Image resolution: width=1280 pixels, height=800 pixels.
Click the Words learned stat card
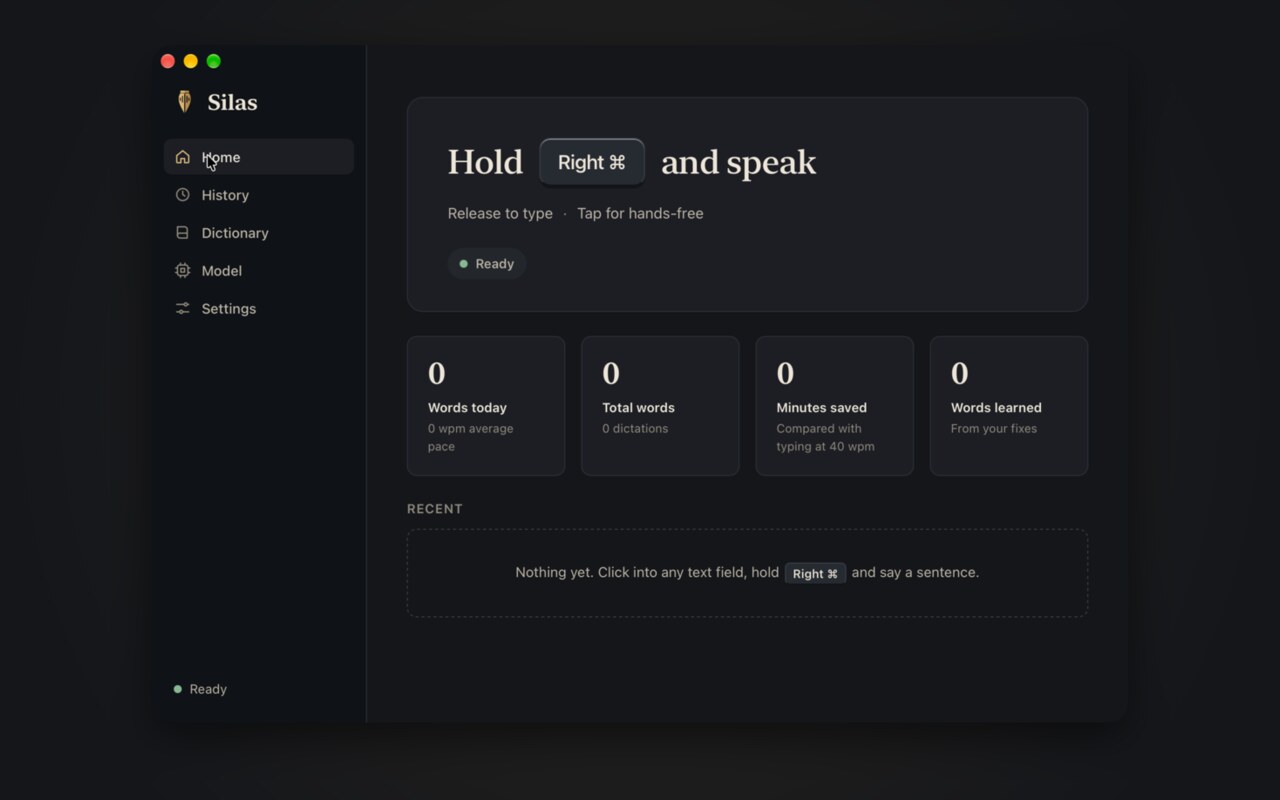1009,406
